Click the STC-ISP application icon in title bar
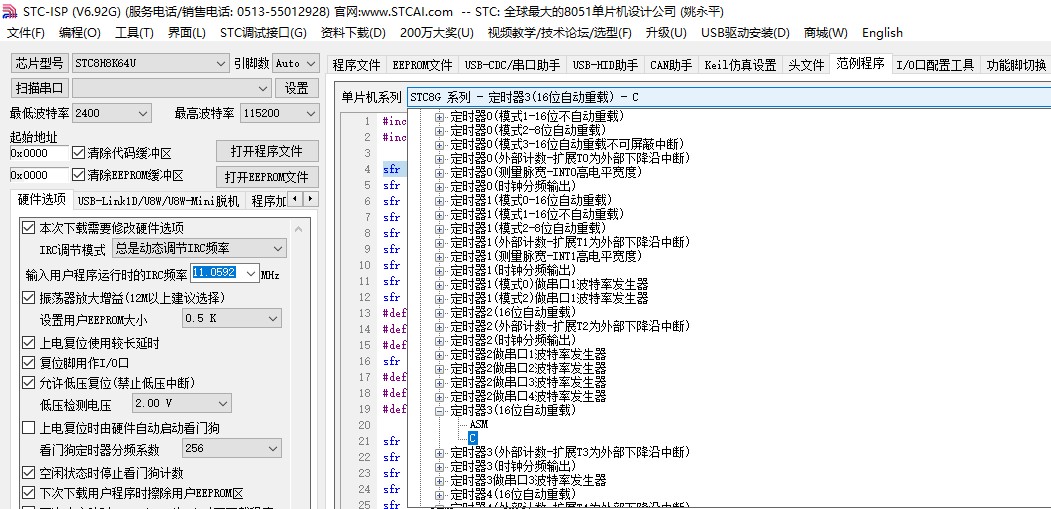 (11, 11)
